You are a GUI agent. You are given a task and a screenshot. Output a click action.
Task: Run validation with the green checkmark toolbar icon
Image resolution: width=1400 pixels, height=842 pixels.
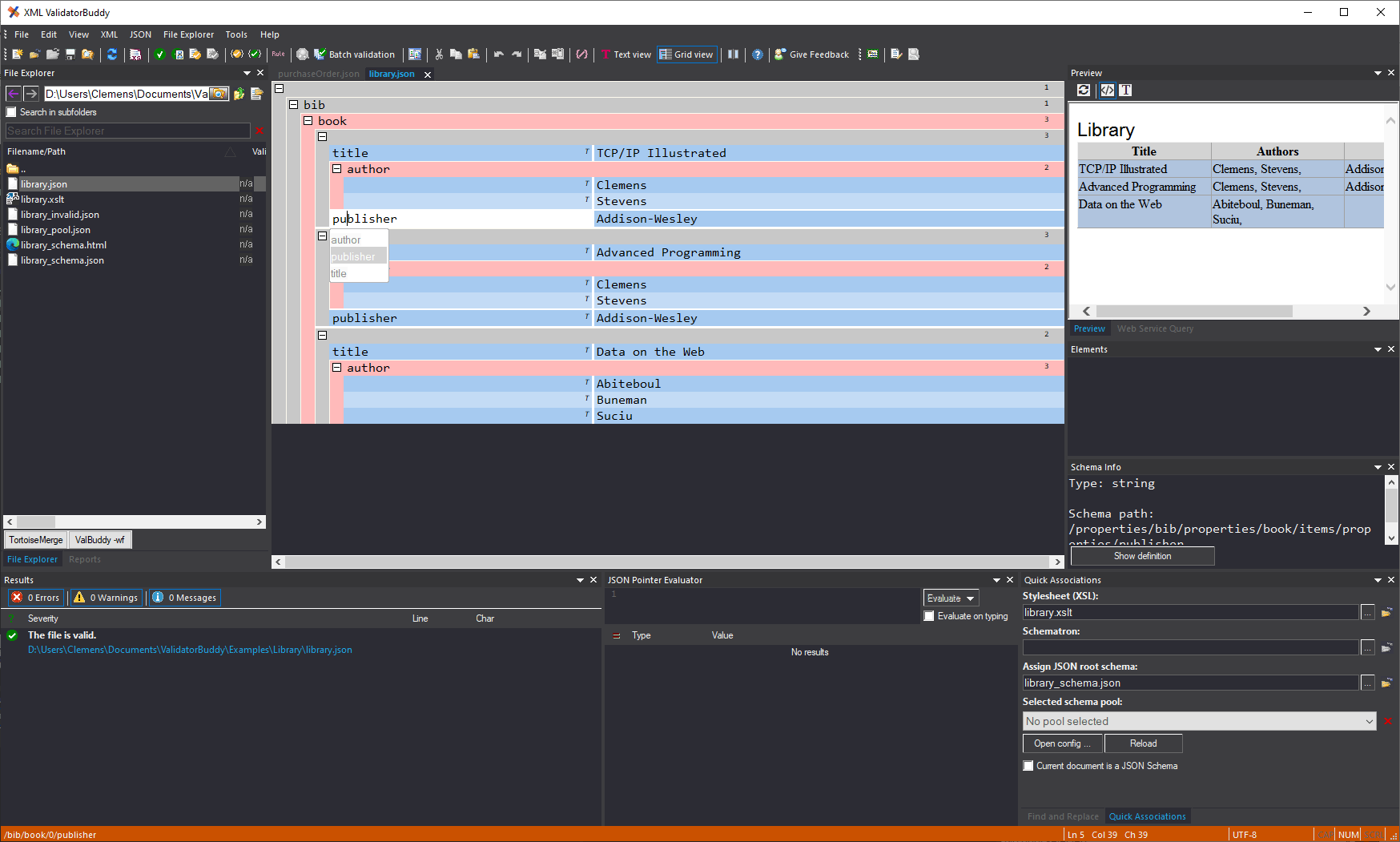point(159,54)
